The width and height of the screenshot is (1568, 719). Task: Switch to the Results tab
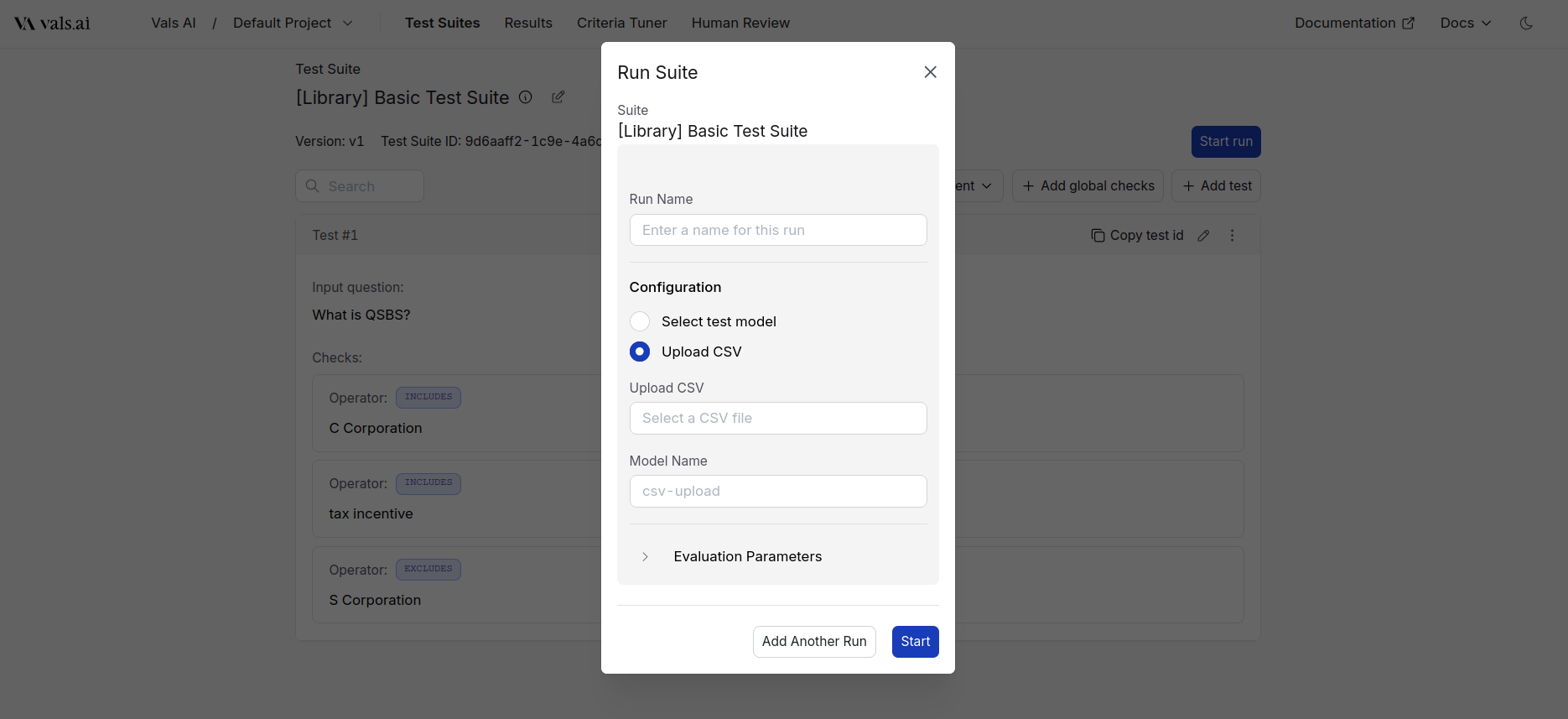point(528,23)
